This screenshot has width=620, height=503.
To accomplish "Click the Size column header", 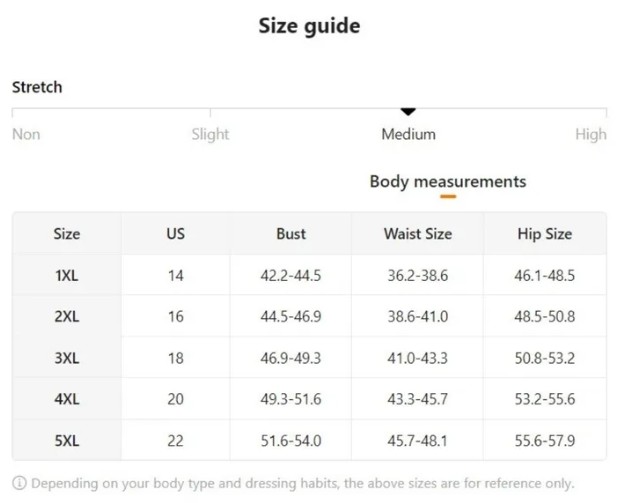I will (x=67, y=234).
